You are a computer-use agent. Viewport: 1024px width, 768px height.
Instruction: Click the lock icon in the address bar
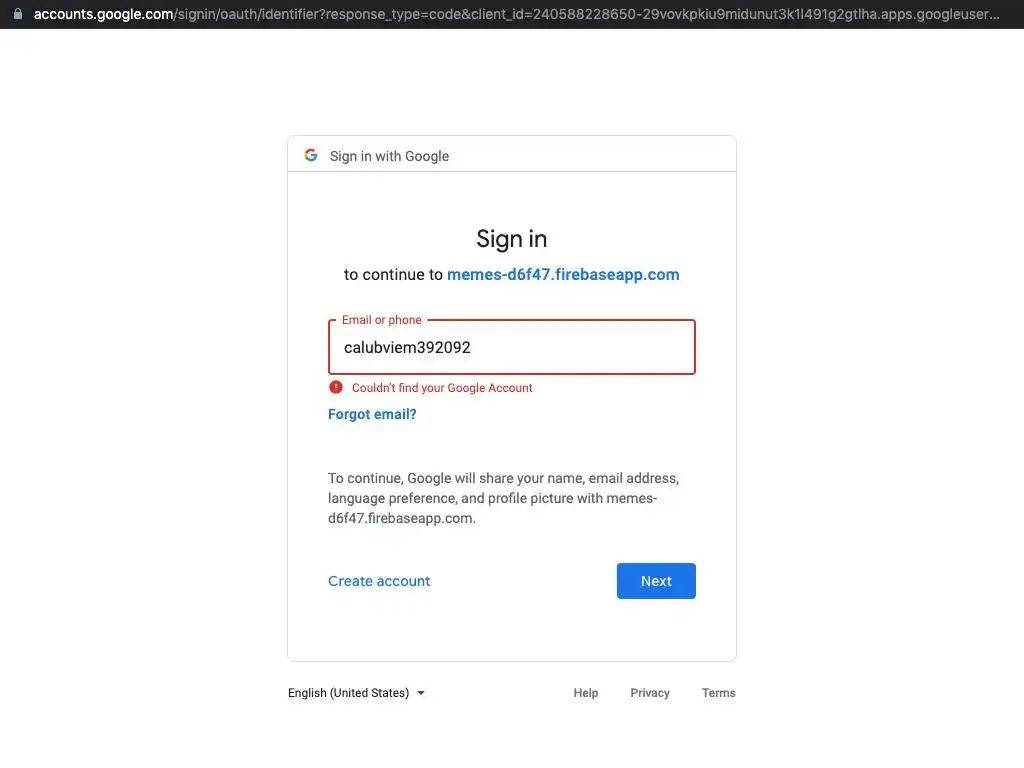[x=16, y=15]
